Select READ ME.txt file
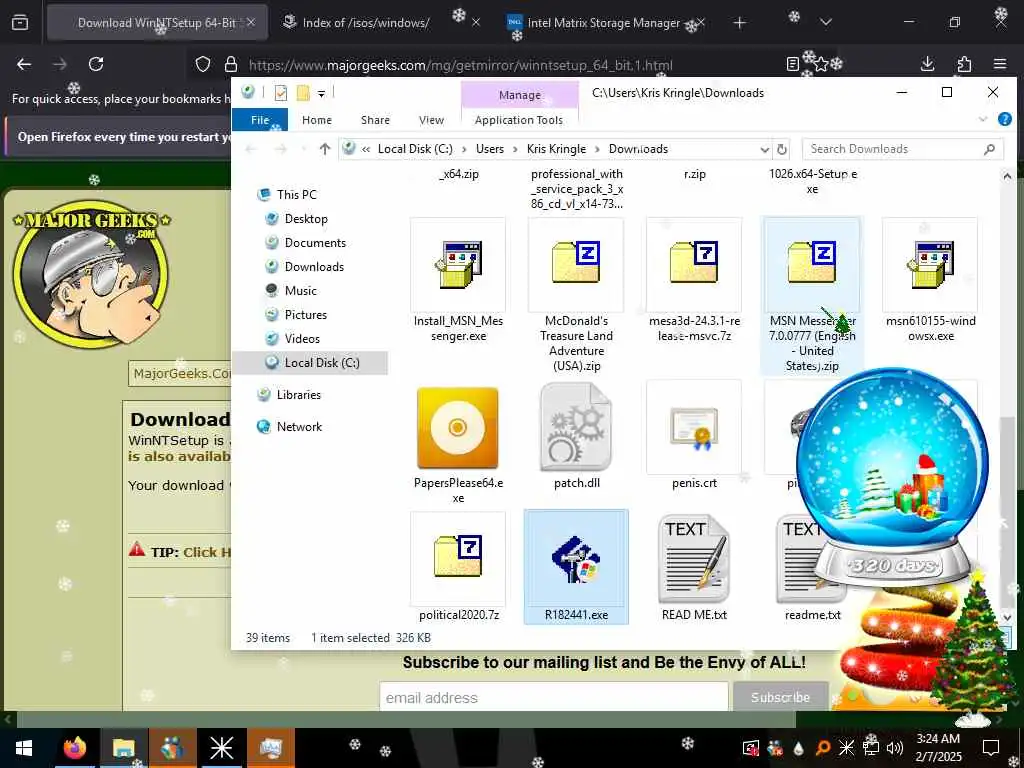 coord(694,567)
